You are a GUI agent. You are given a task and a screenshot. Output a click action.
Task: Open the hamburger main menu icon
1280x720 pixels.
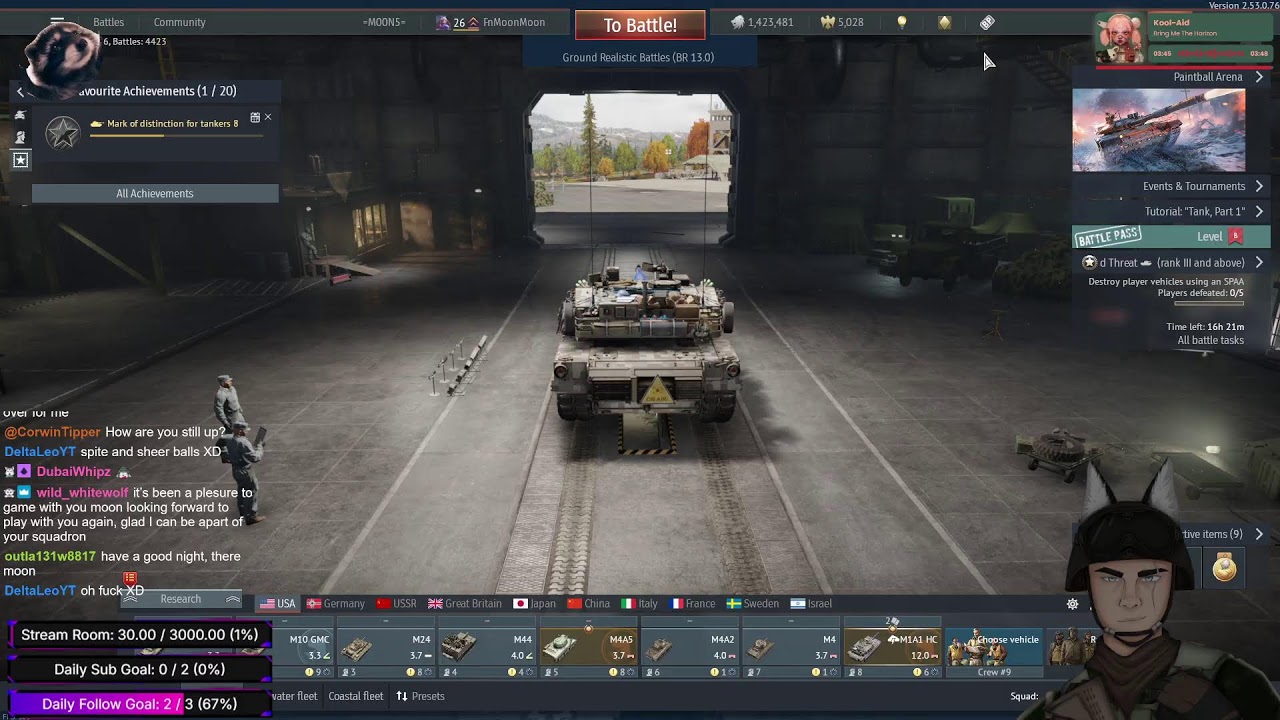57,20
